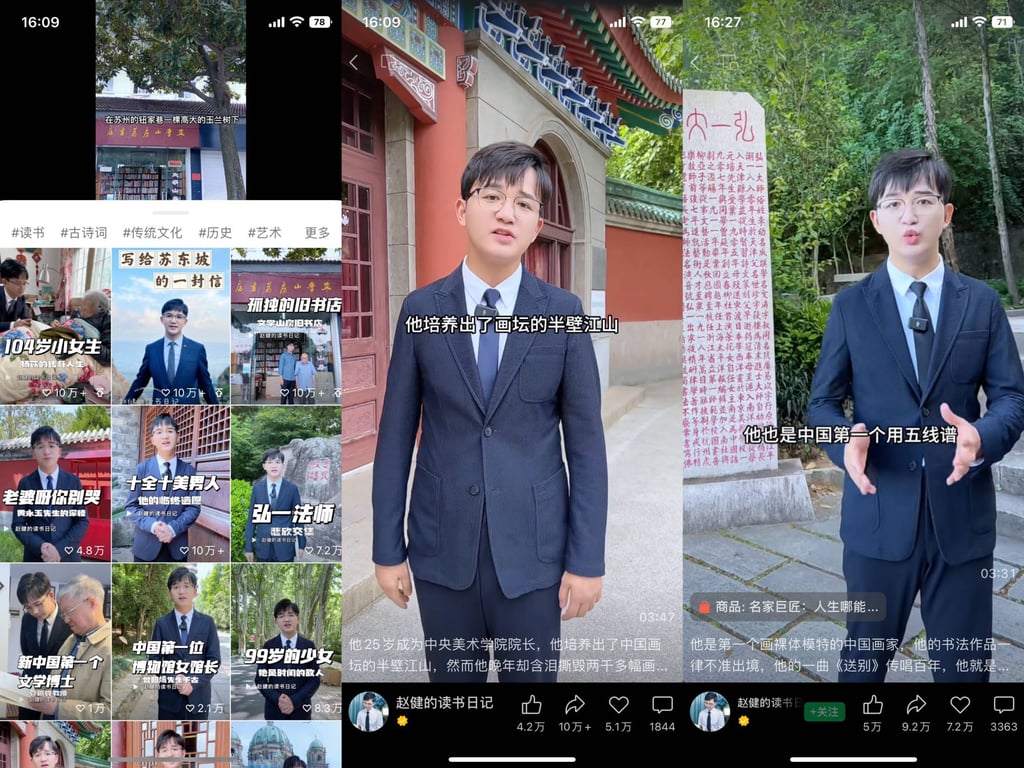Open the 弘一法师 video thumbnail
Screen dimensions: 1024x768
[x=286, y=484]
